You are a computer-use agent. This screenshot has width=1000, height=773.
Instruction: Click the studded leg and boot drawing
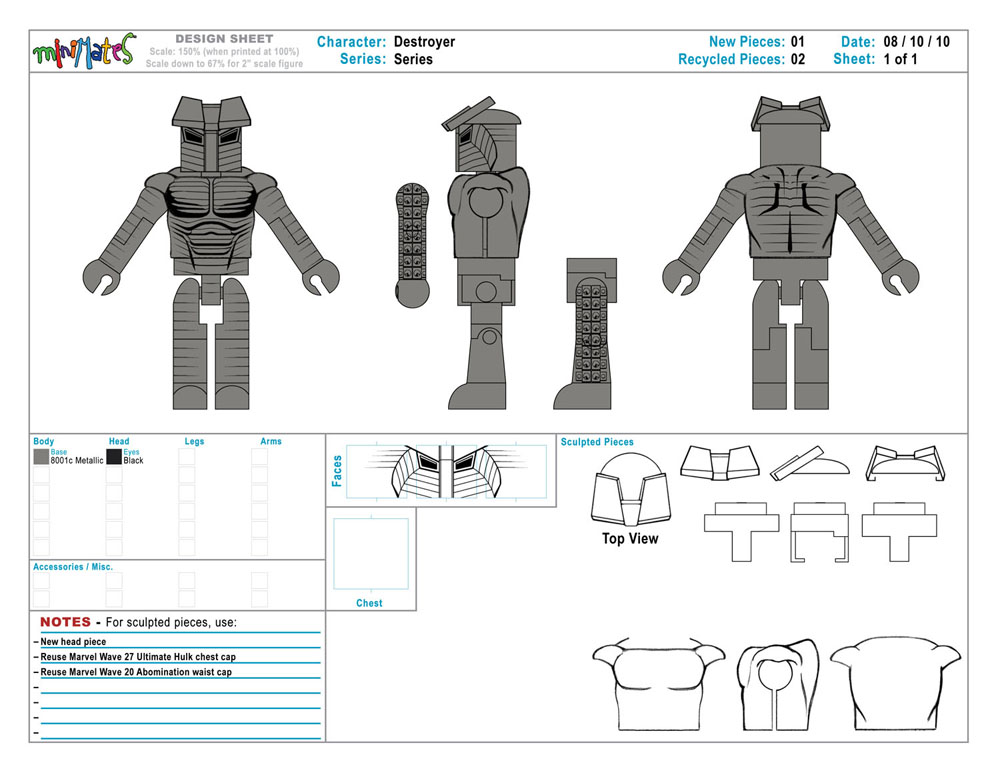585,334
